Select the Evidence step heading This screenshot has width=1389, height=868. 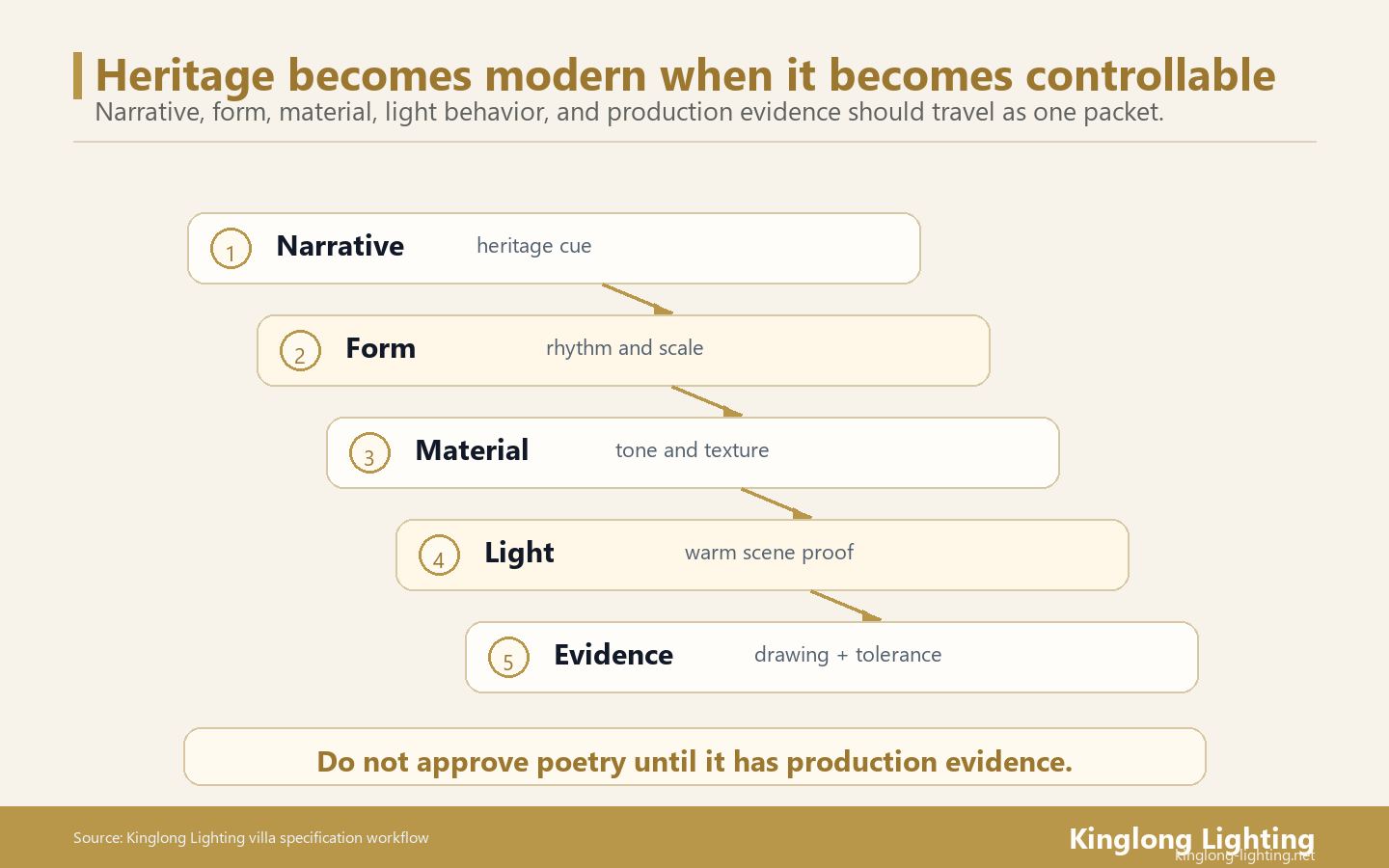click(x=613, y=655)
